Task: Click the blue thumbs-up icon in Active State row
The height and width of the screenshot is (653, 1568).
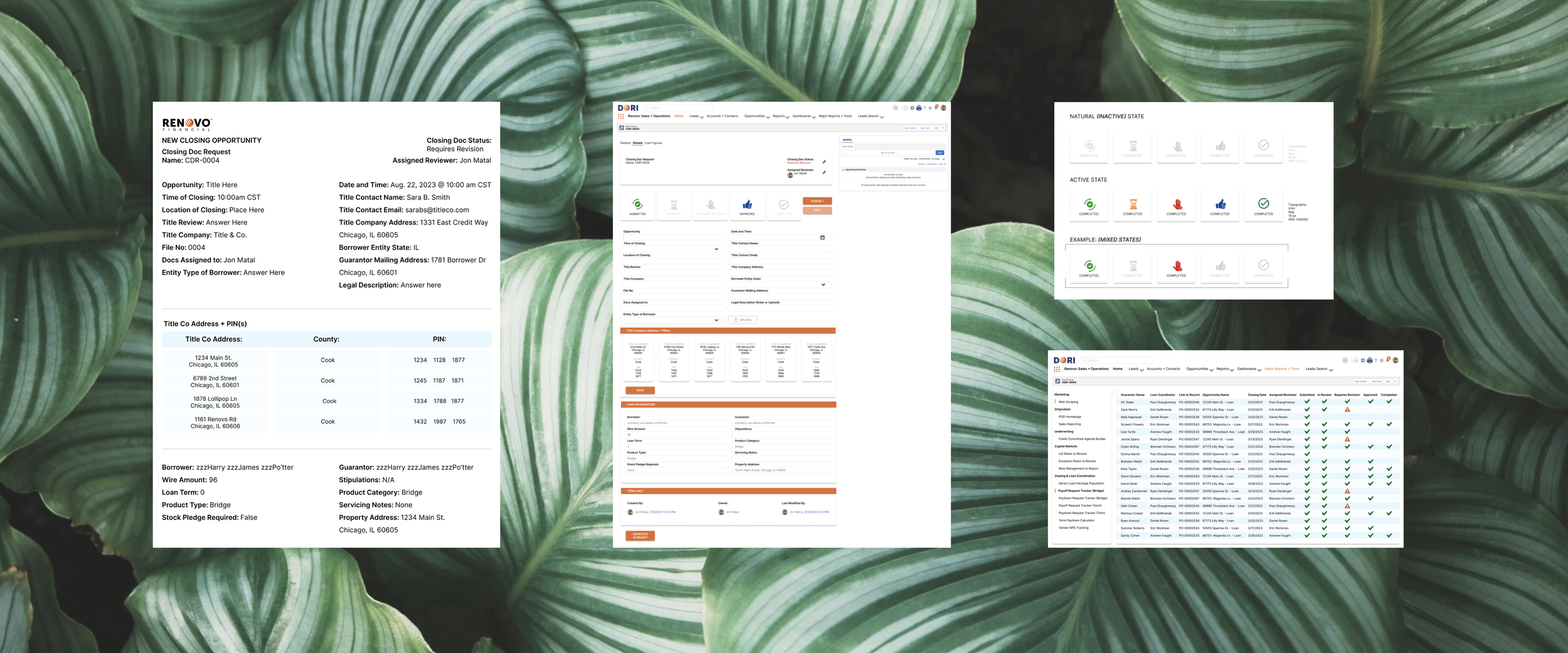Action: 1220,204
